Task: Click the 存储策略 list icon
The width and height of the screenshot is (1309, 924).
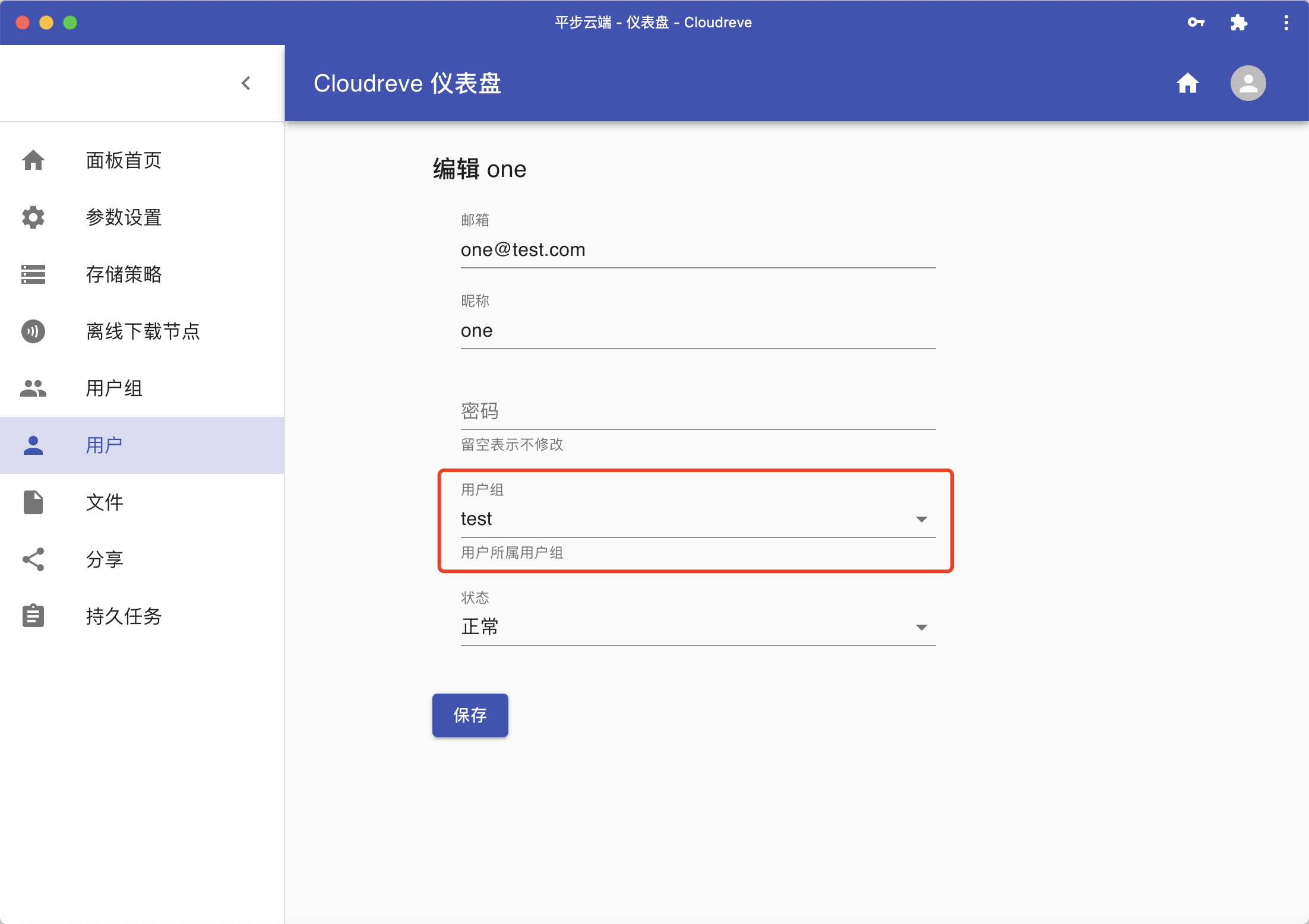Action: tap(33, 274)
